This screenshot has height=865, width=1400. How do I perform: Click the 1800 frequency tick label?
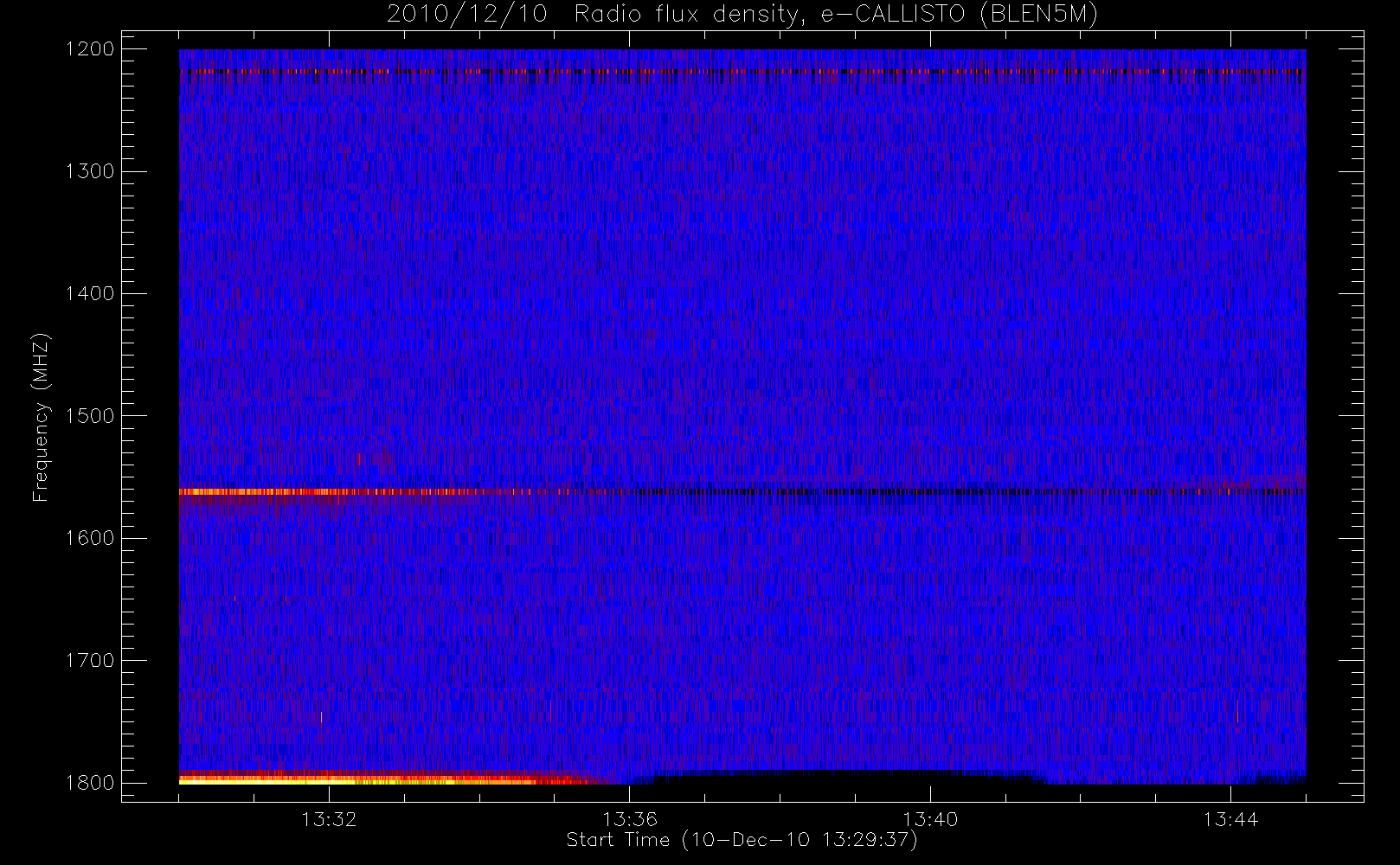pyautogui.click(x=90, y=783)
